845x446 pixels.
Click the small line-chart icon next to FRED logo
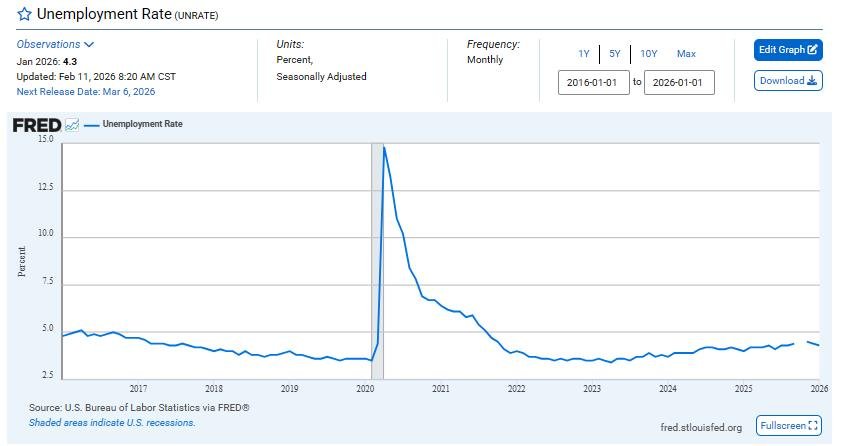pyautogui.click(x=72, y=125)
